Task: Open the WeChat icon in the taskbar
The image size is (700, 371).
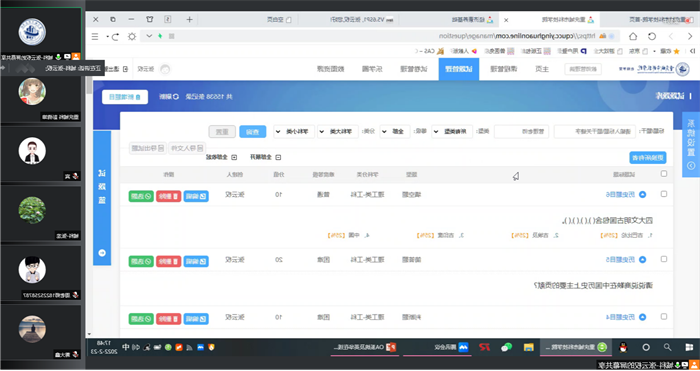Action: [506, 347]
